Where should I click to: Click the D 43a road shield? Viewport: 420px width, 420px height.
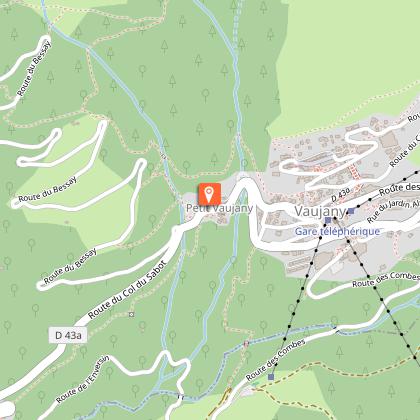click(x=68, y=335)
